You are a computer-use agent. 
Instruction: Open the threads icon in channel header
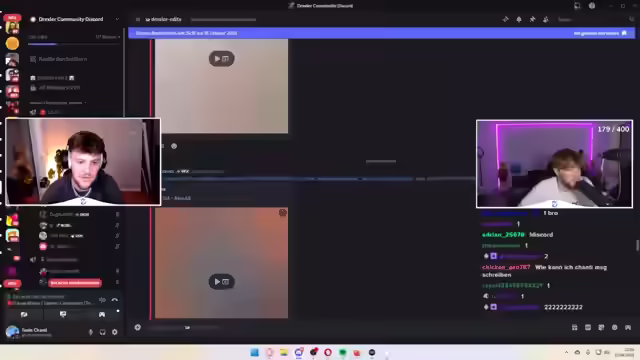(505, 19)
